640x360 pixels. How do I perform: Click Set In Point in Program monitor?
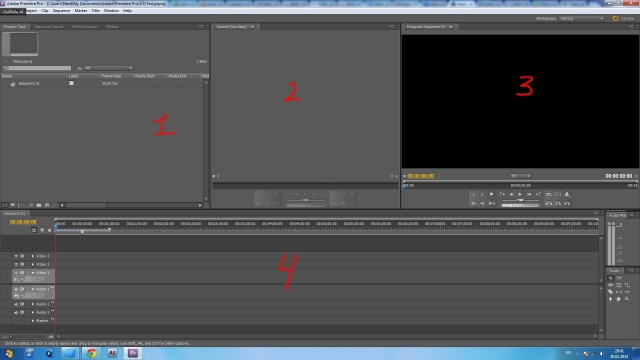(474, 195)
